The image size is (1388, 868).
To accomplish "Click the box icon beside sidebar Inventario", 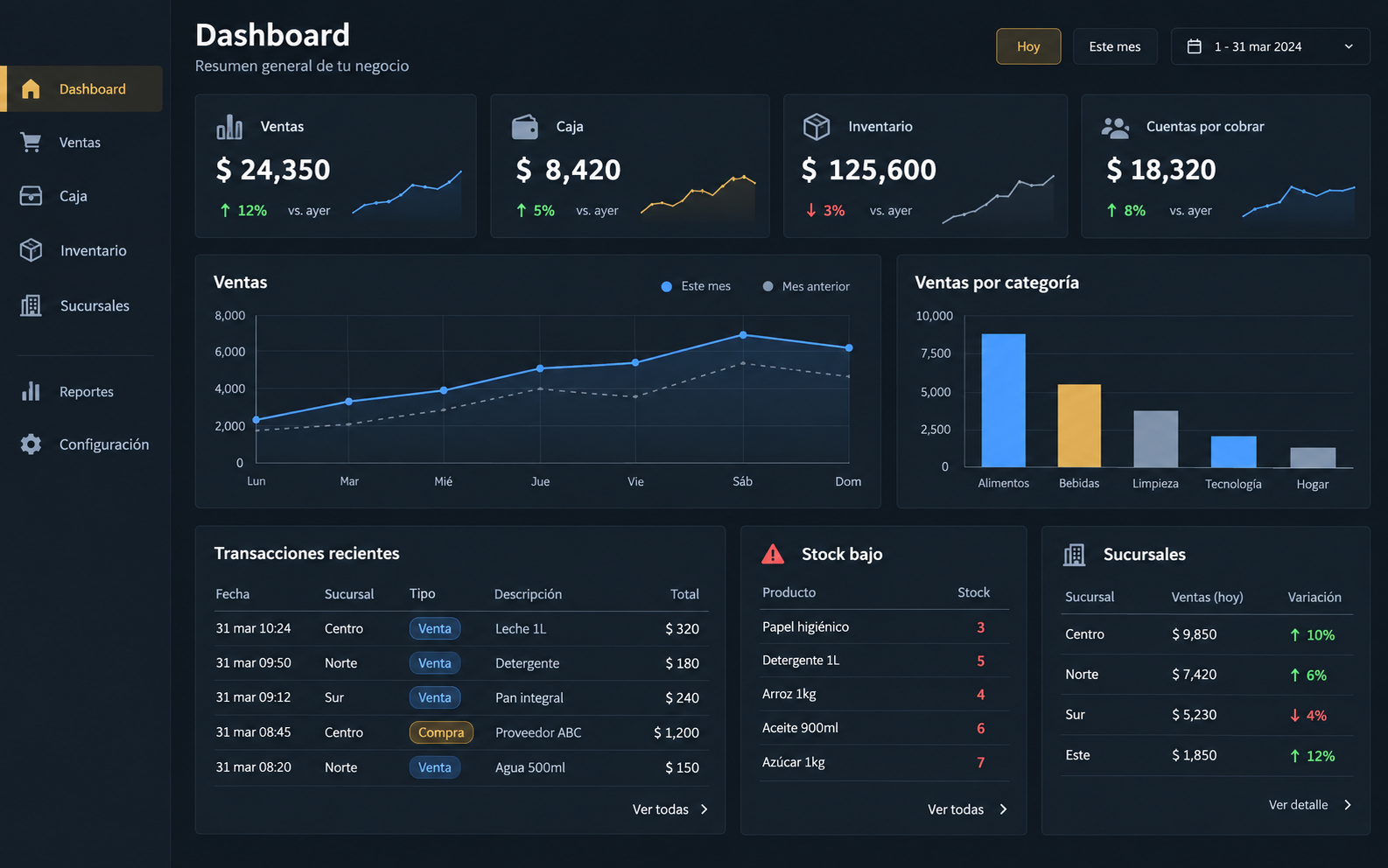I will click(x=31, y=250).
